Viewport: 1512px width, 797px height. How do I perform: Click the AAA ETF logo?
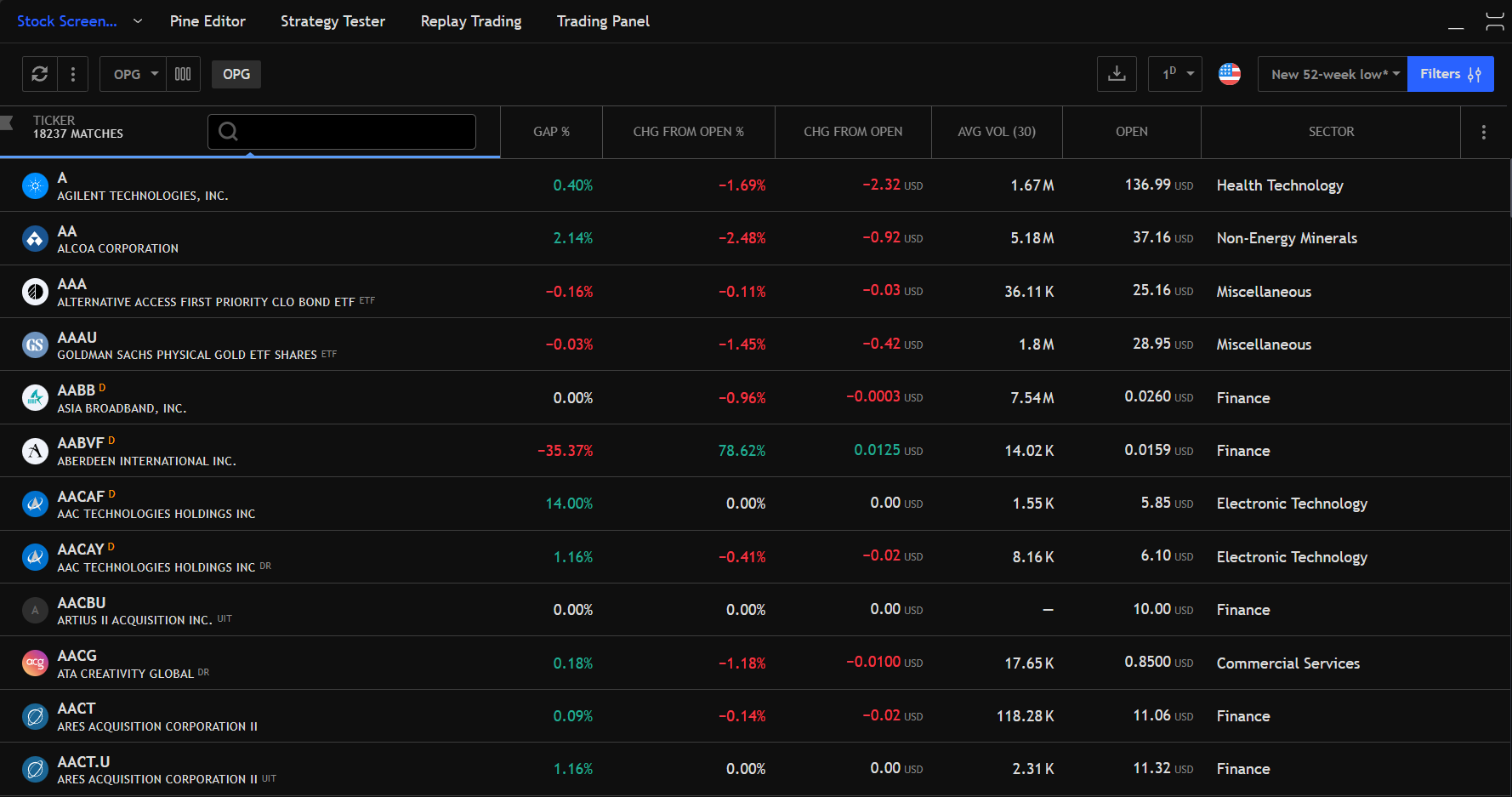[35, 292]
